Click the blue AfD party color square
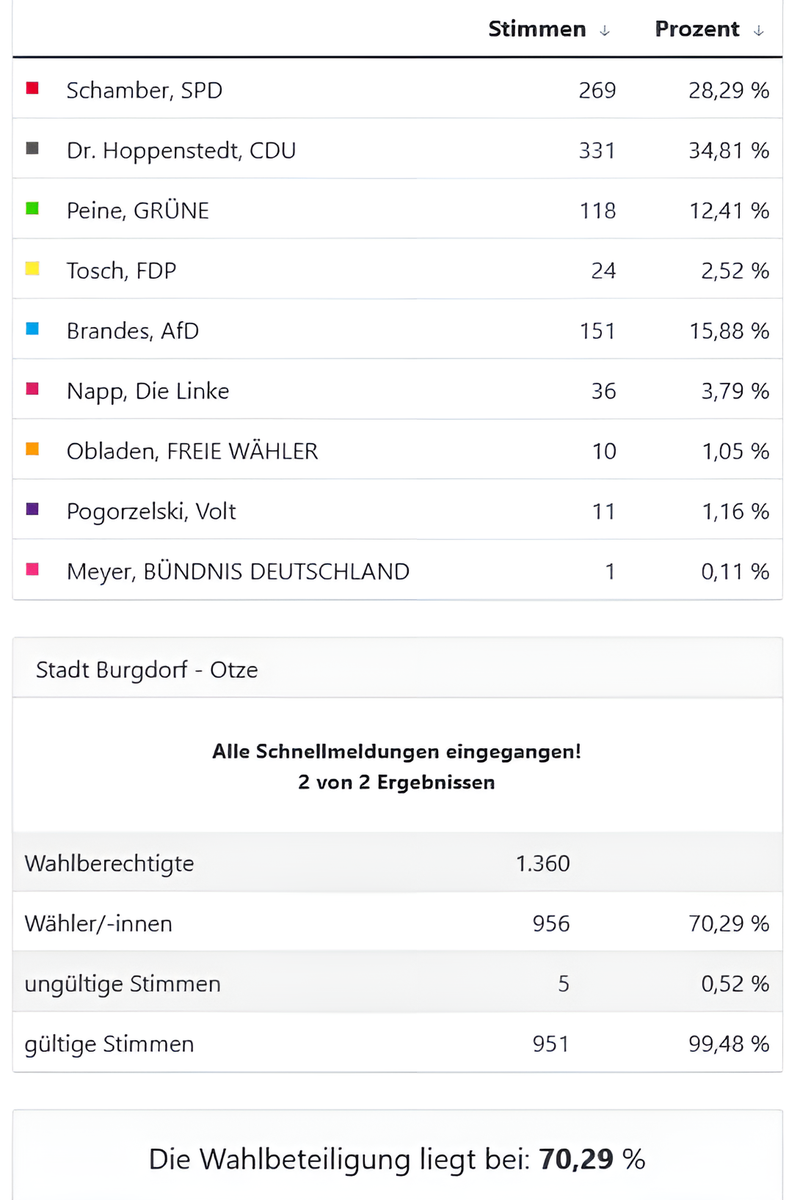 click(31, 329)
